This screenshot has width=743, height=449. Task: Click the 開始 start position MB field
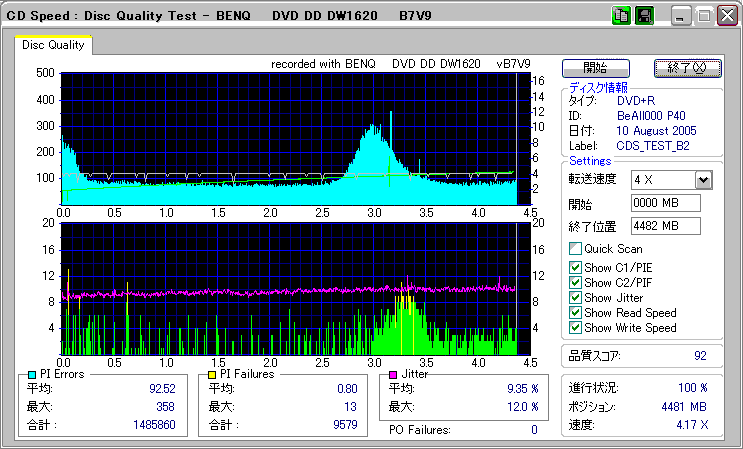(x=665, y=203)
